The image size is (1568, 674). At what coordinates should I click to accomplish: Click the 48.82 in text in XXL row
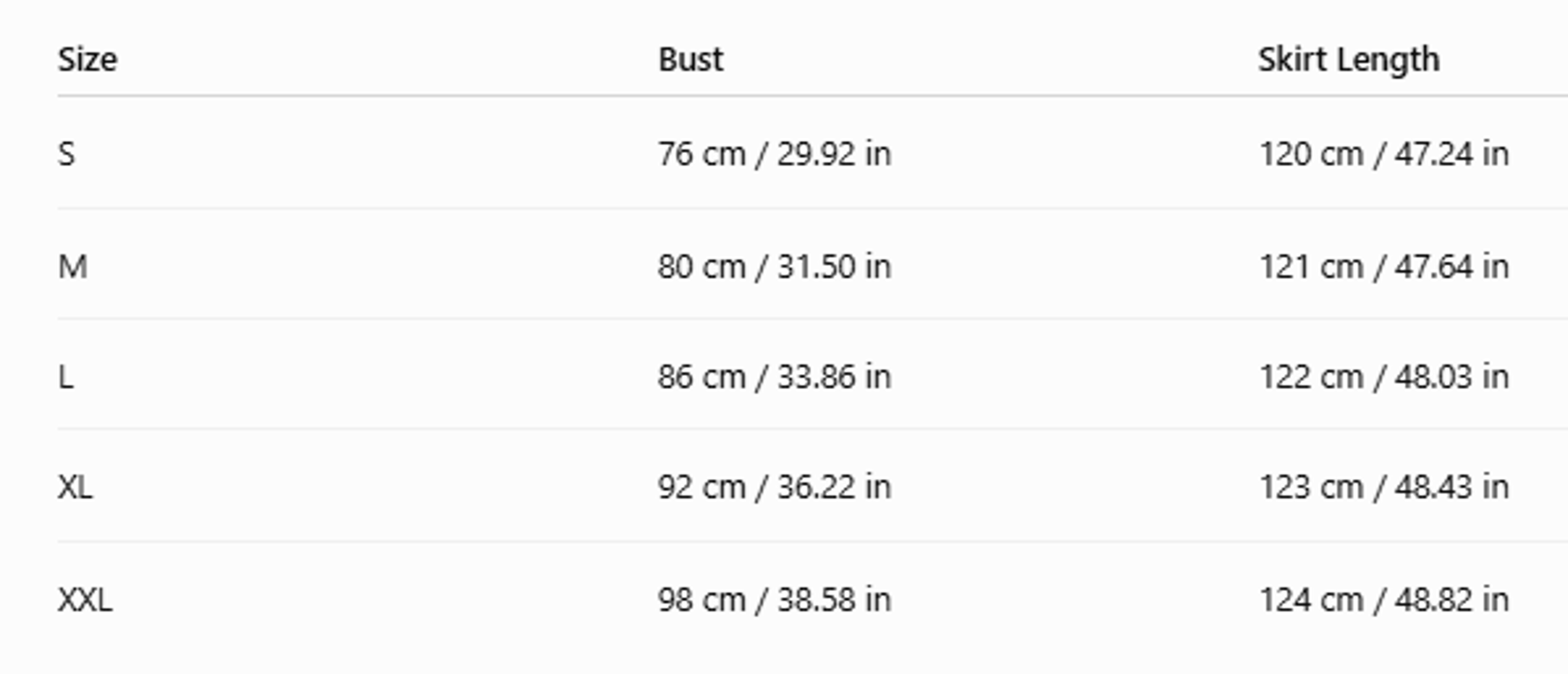tap(1452, 600)
